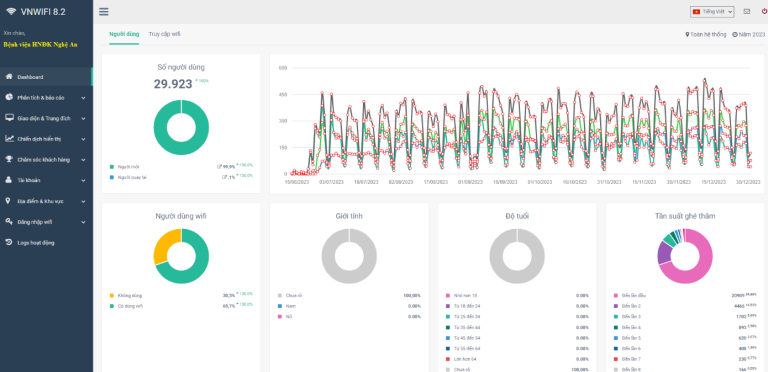
Task: Click the VNWIFI wifi logo icon
Action: pyautogui.click(x=11, y=12)
